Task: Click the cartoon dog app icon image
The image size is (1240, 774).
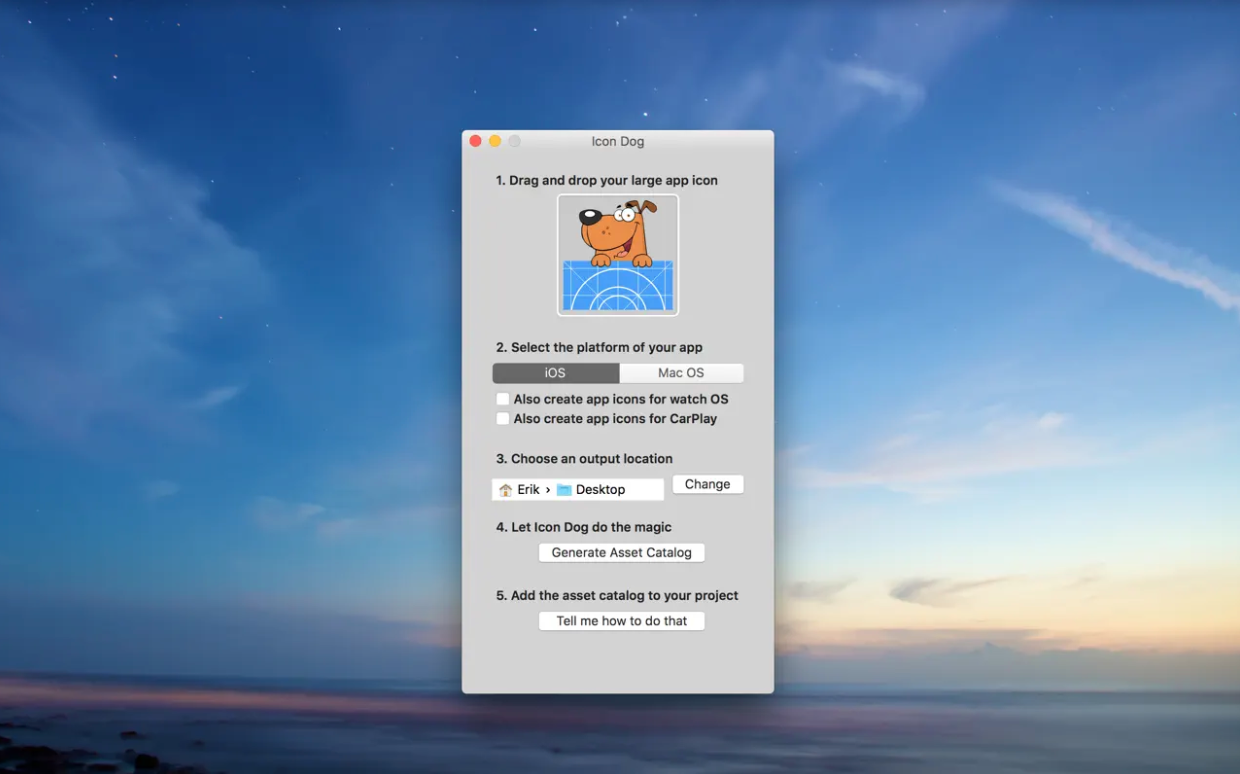Action: (617, 255)
